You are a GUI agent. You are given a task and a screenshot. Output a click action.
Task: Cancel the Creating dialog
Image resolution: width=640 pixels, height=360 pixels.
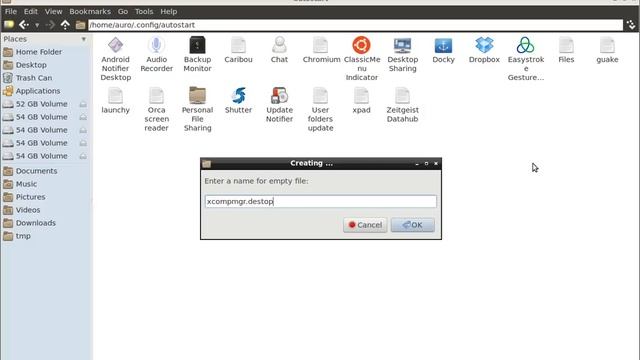365,225
